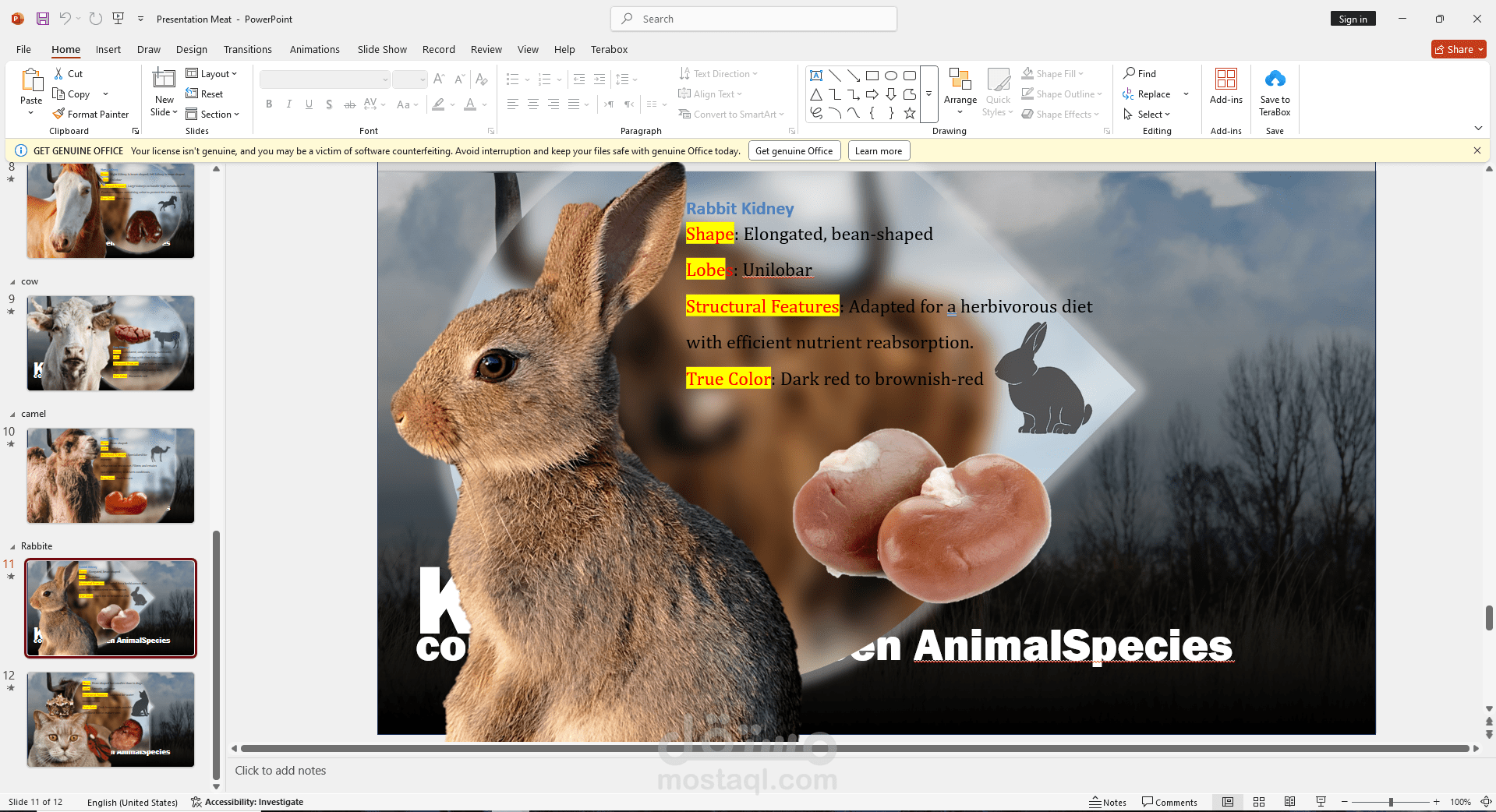Click the Redo icon in quick access
The width and height of the screenshot is (1496, 812).
[x=95, y=19]
